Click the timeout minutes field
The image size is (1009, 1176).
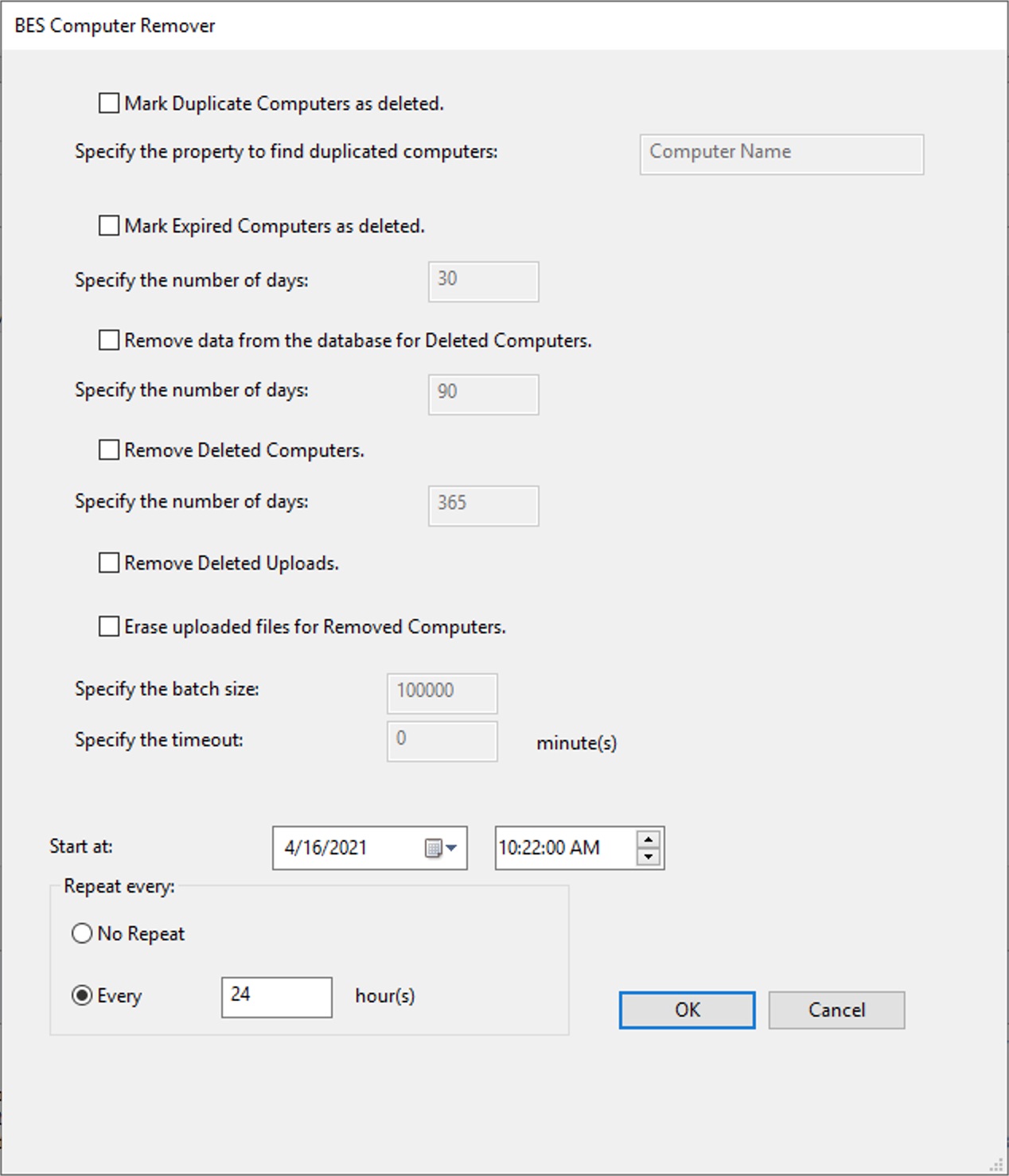click(x=442, y=741)
